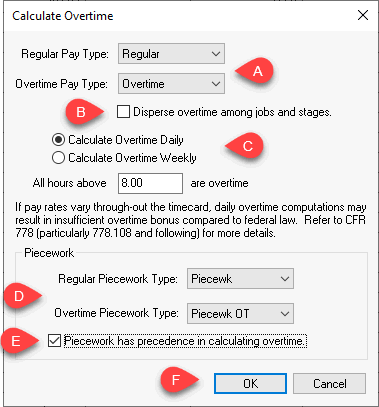This screenshot has height=407, width=379.
Task: Click the Cancel button
Action: point(329,383)
